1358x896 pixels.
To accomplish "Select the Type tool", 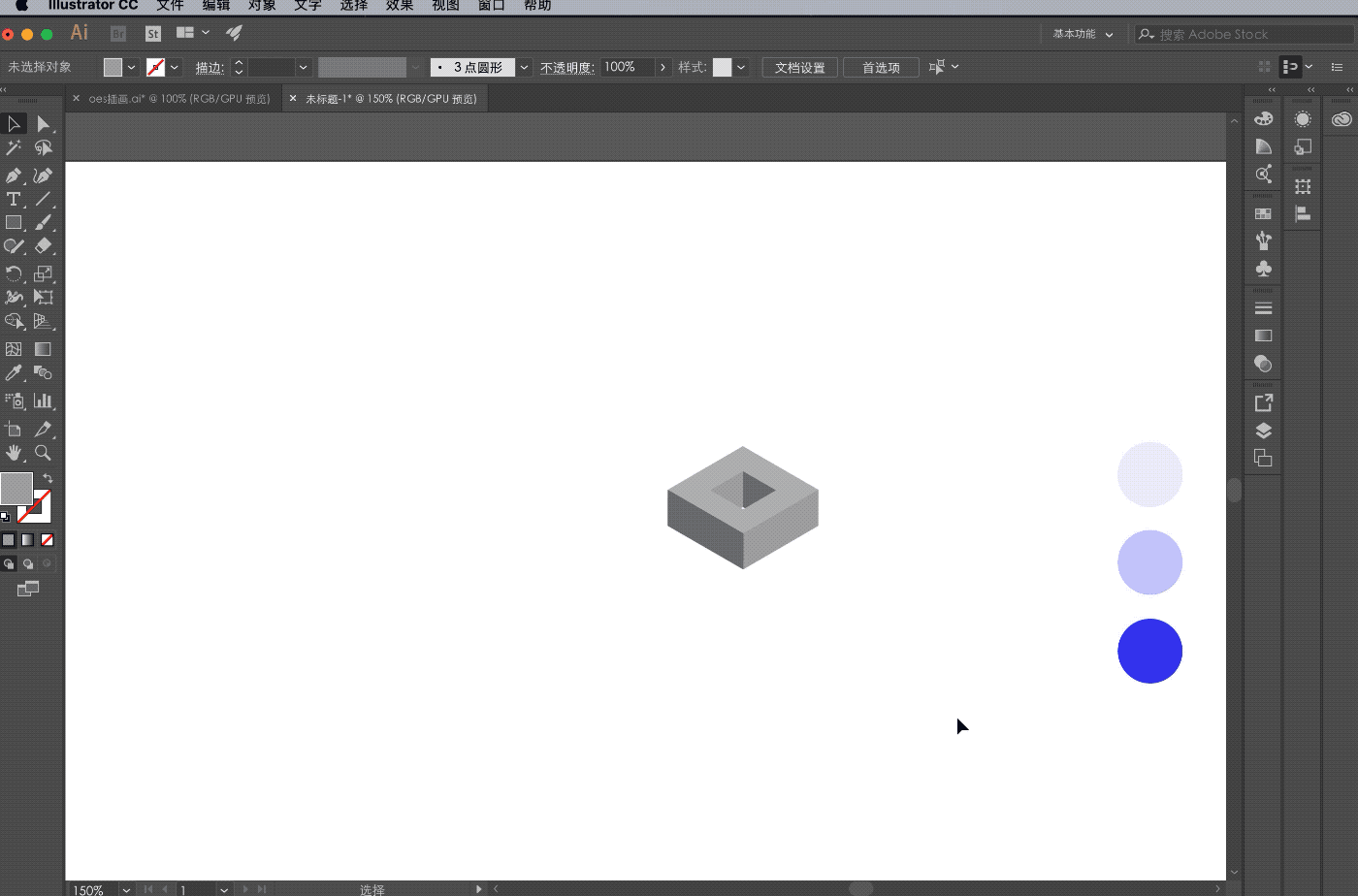I will pos(14,199).
